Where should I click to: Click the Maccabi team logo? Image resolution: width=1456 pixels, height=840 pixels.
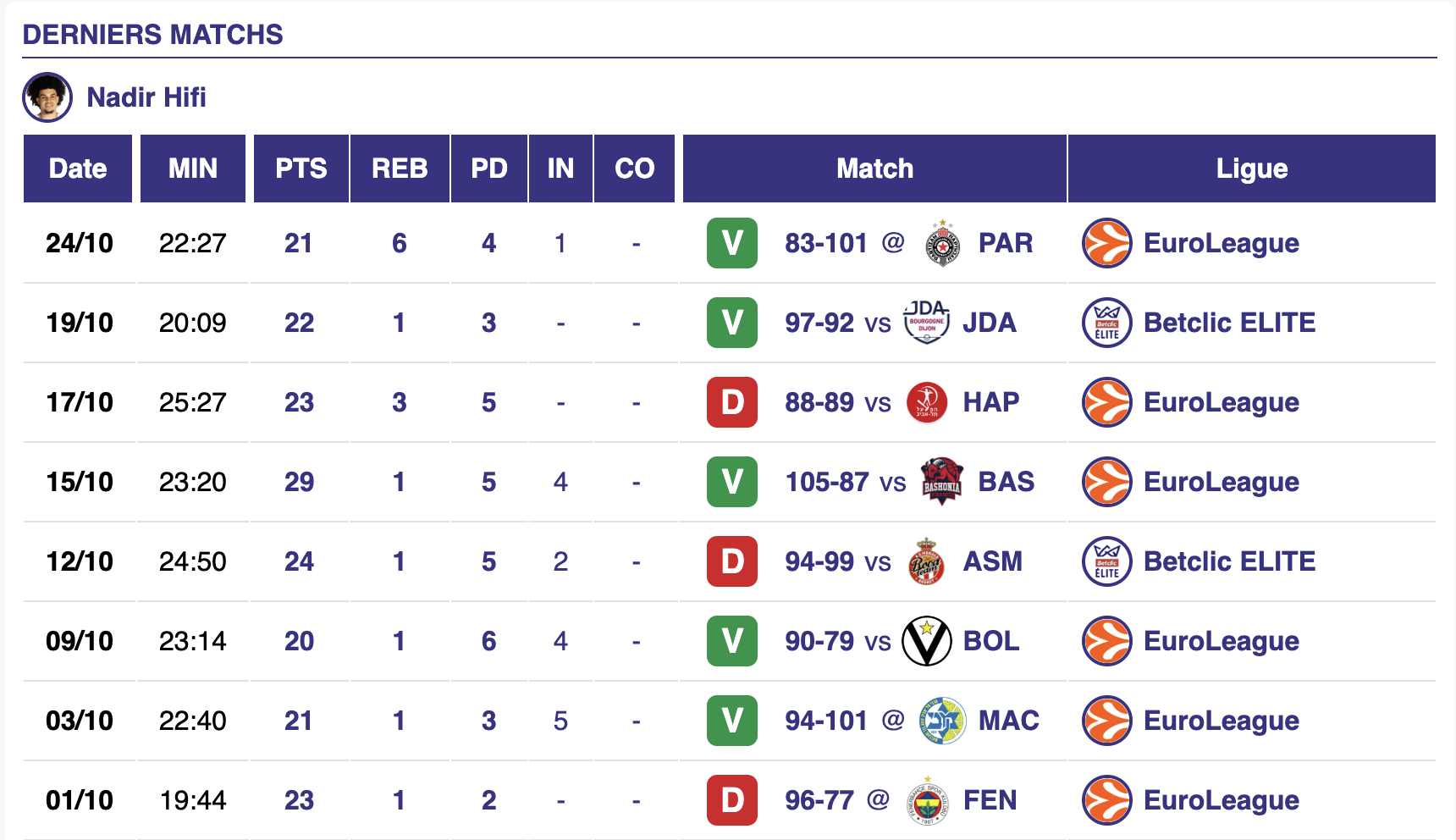point(942,721)
